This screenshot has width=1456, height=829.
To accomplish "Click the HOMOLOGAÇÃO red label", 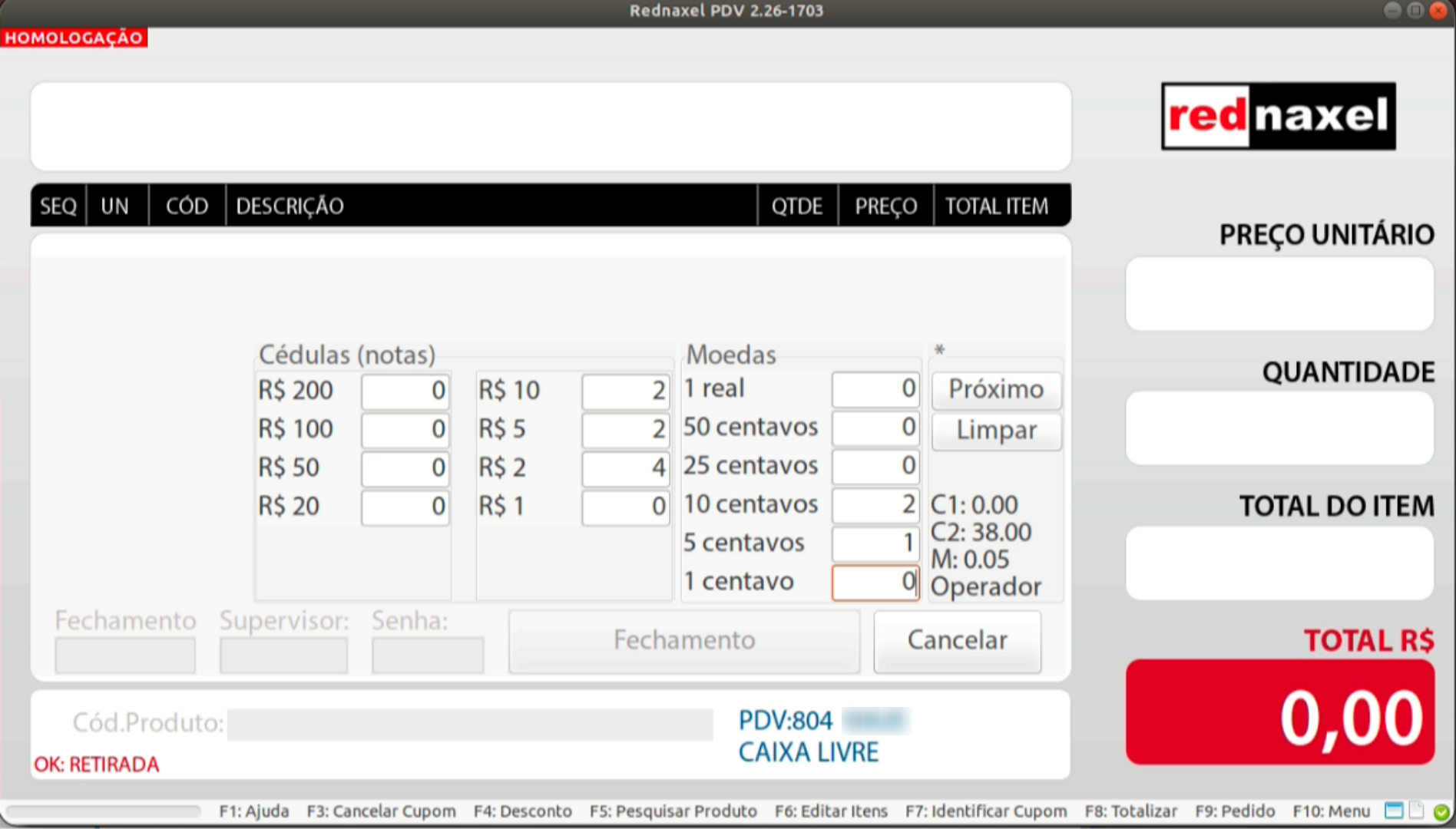I will click(x=74, y=38).
